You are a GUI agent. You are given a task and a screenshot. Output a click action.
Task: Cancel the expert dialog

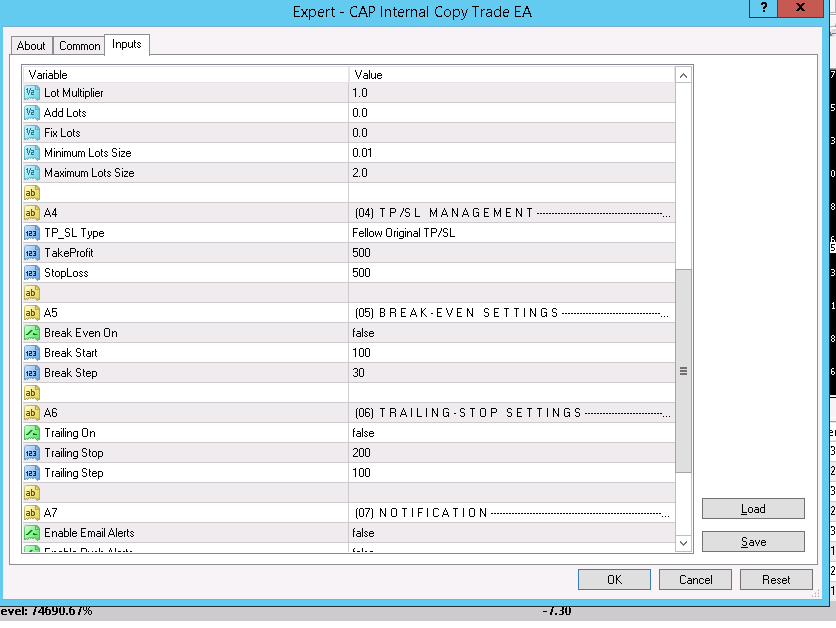(695, 579)
